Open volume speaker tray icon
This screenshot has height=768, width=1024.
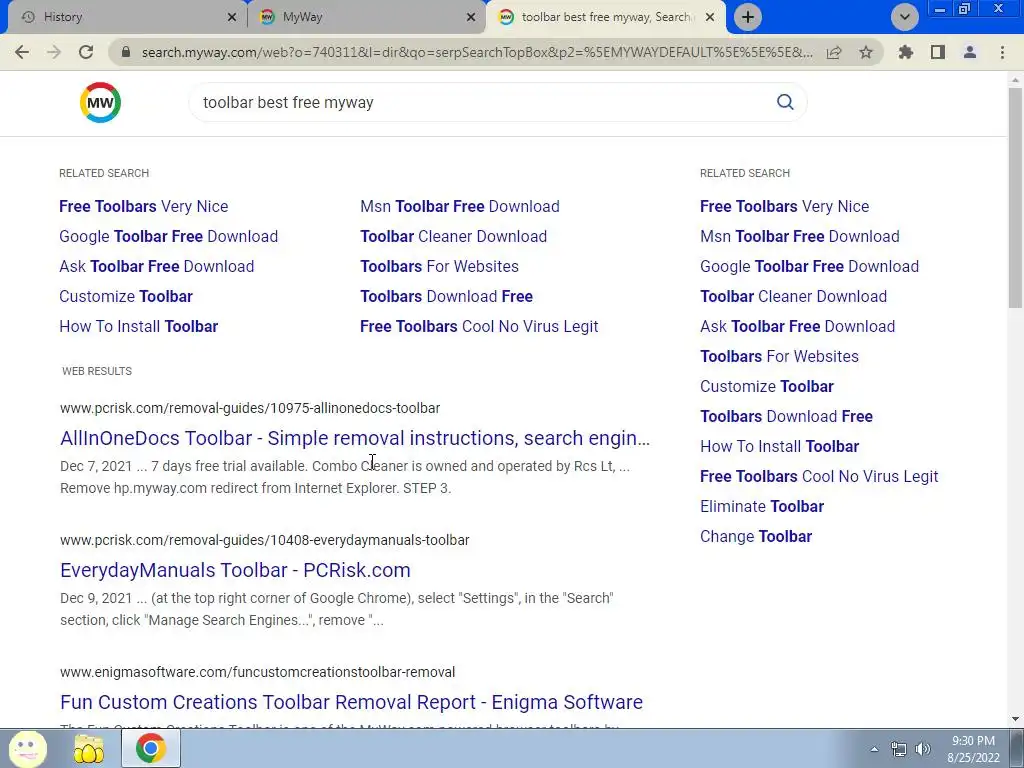click(x=923, y=749)
